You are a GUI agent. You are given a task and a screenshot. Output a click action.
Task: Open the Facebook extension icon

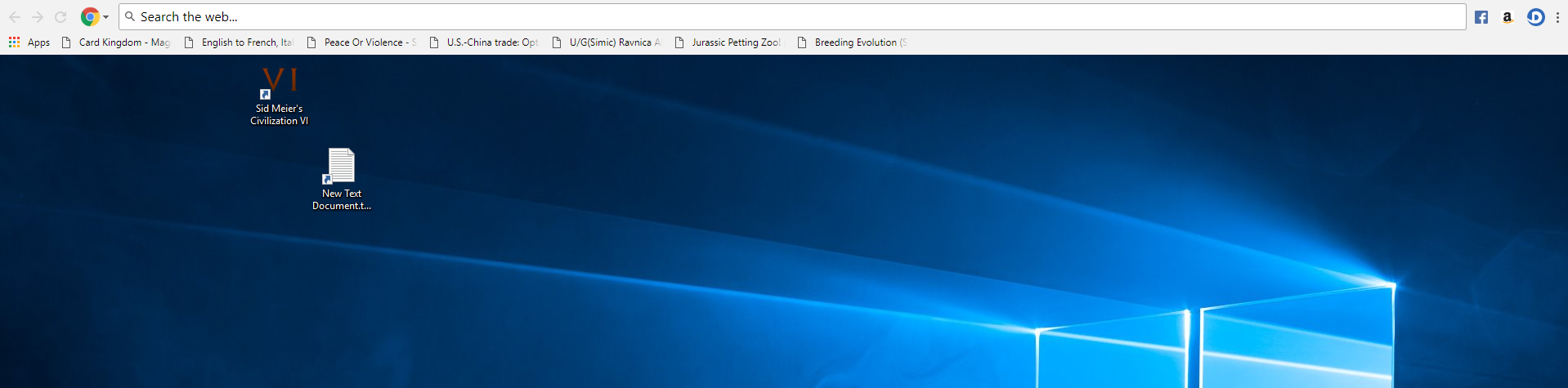[1481, 17]
